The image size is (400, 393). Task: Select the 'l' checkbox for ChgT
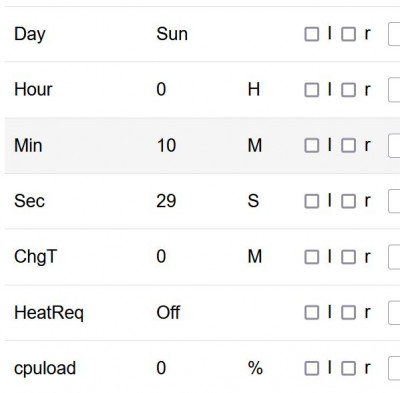312,257
